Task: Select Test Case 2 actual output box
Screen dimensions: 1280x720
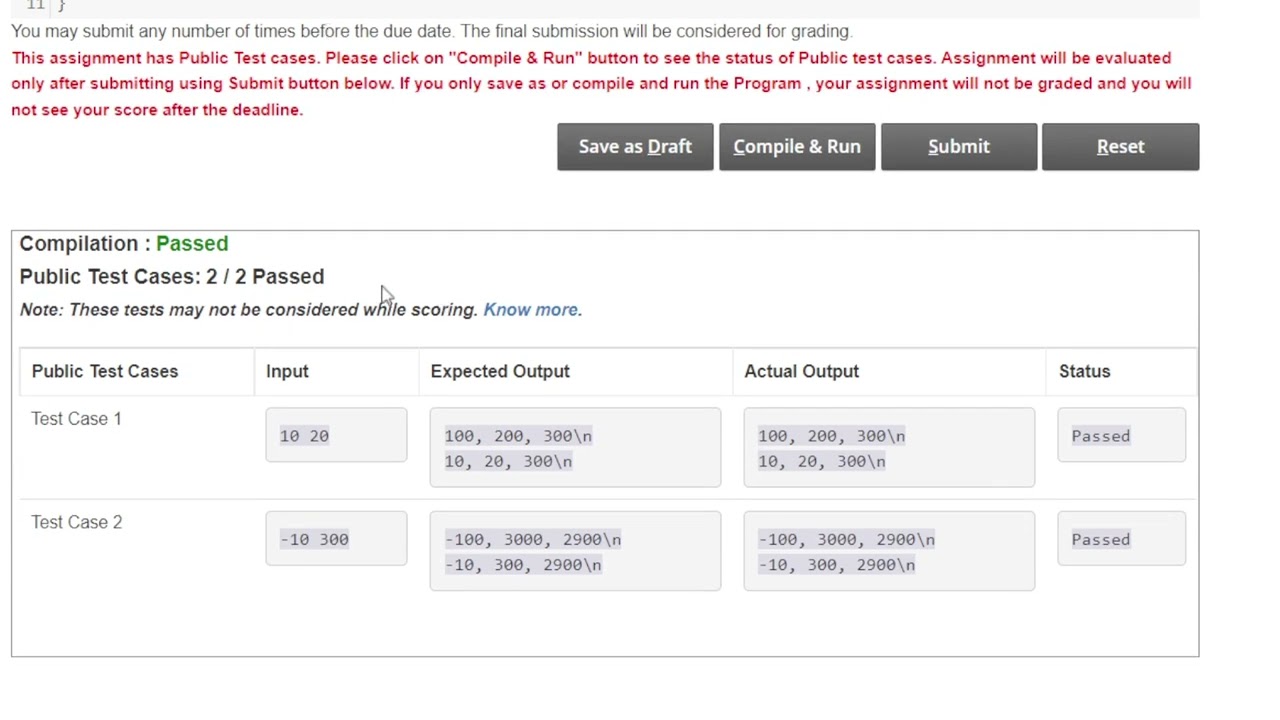Action: tap(889, 552)
